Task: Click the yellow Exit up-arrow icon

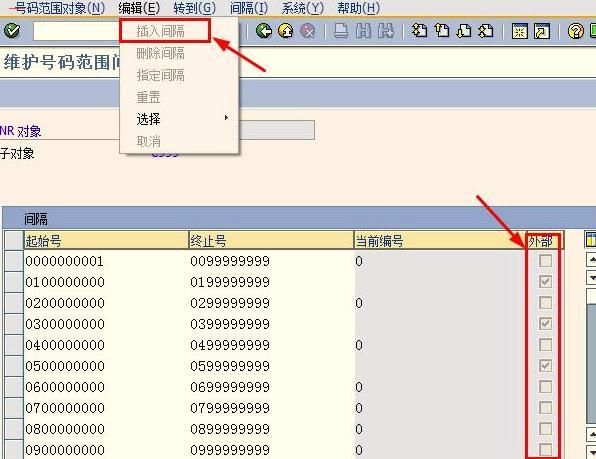Action: (286, 31)
